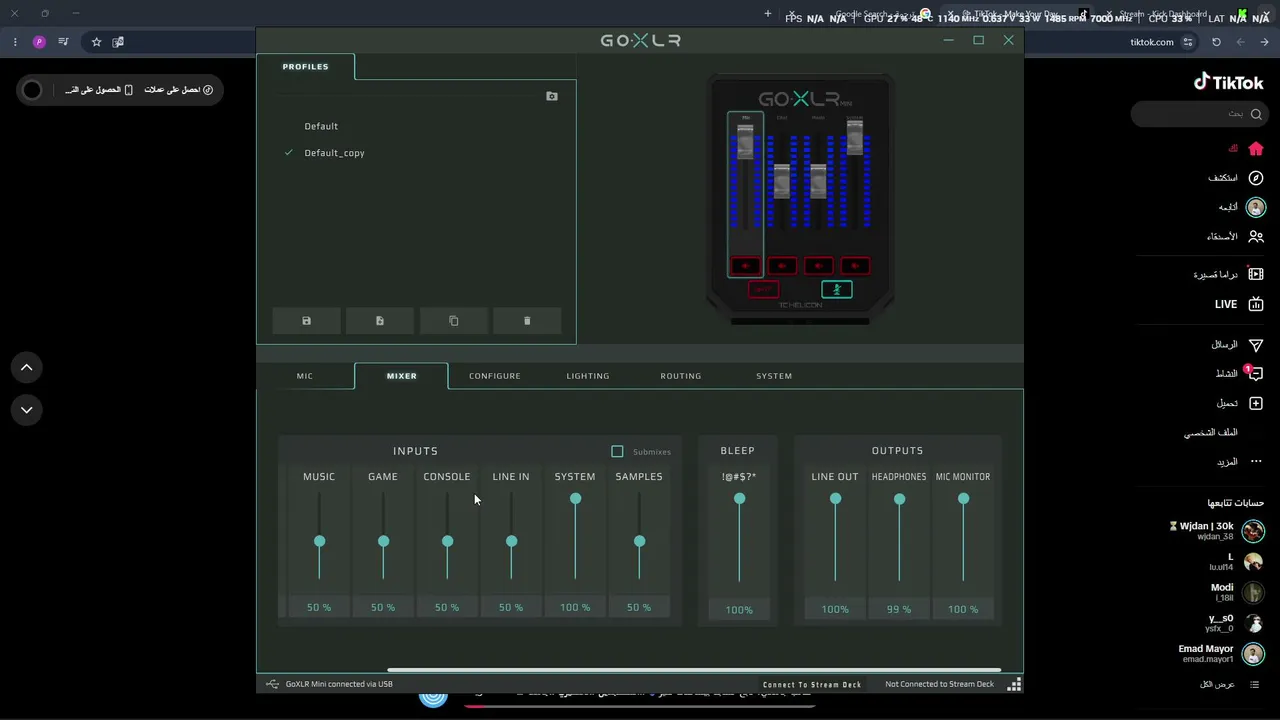
Task: Select the Default profile
Action: point(321,126)
